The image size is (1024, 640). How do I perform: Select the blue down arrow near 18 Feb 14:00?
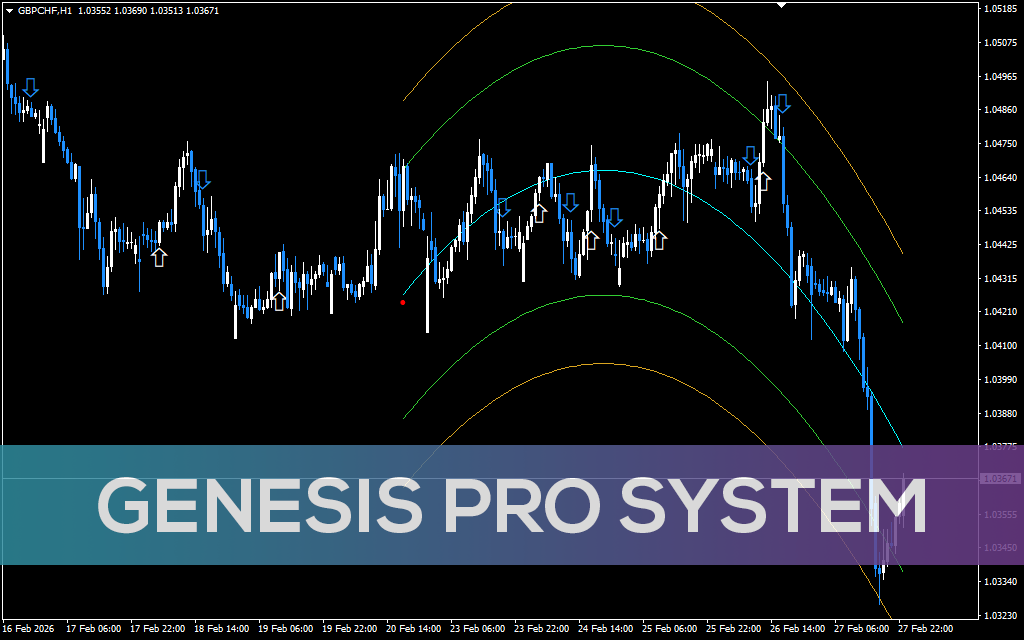(203, 180)
